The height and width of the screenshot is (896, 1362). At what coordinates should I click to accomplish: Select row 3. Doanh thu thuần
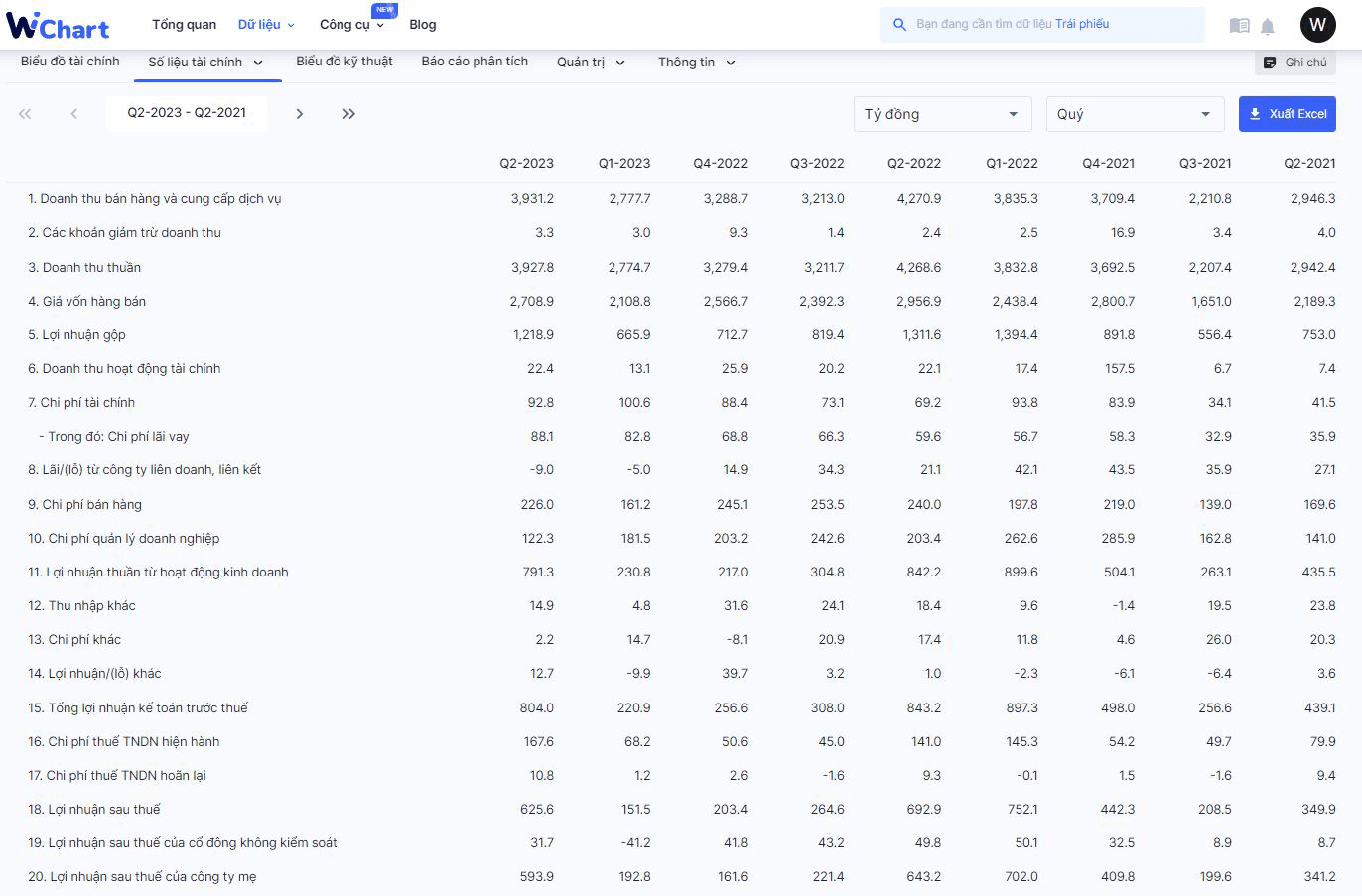click(84, 268)
